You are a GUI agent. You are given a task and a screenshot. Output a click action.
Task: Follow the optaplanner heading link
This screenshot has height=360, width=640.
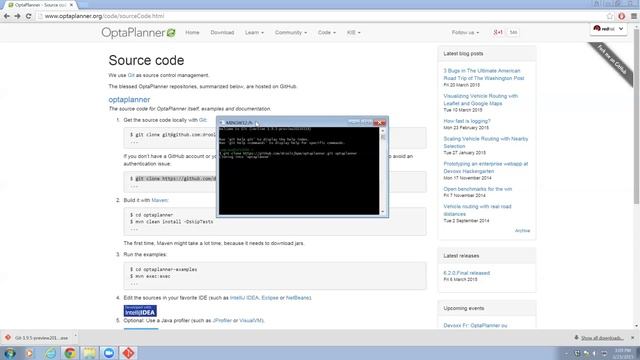(129, 100)
